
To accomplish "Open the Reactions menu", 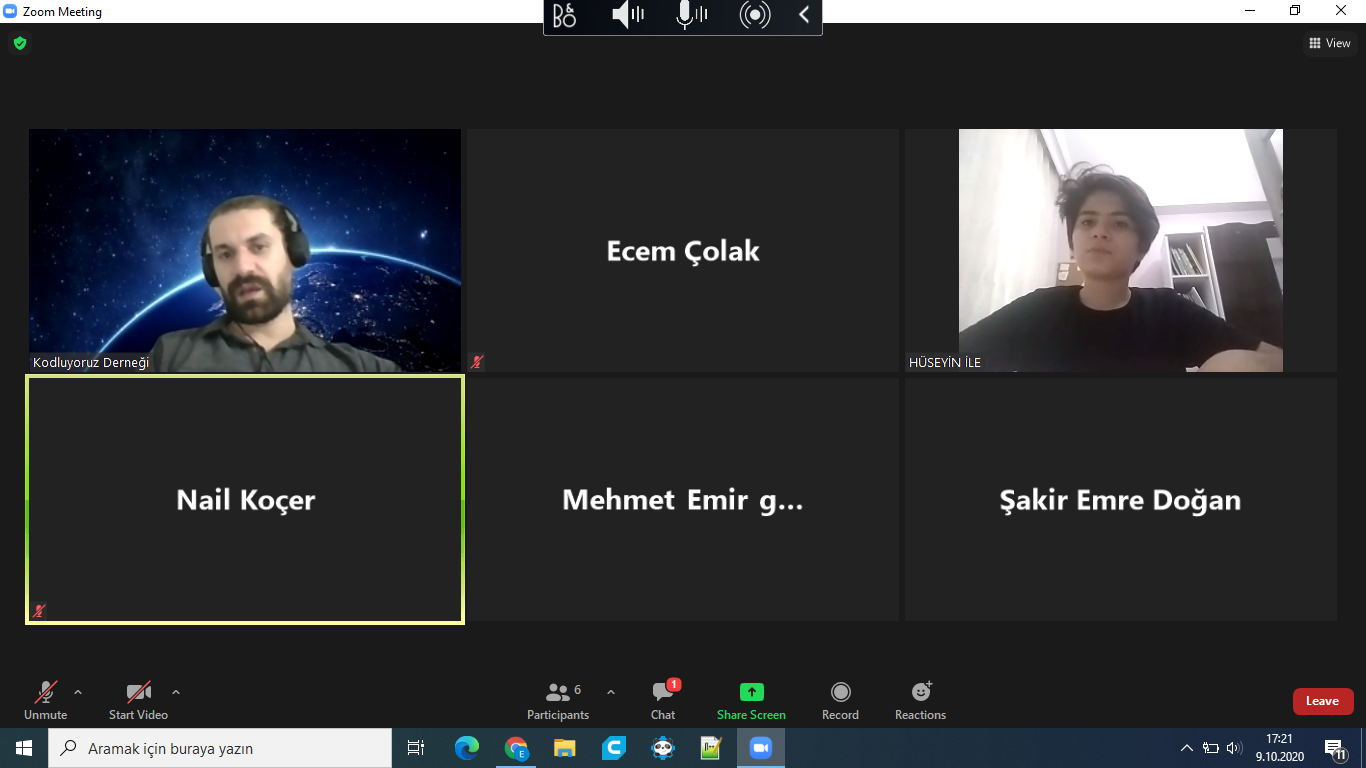I will (920, 700).
